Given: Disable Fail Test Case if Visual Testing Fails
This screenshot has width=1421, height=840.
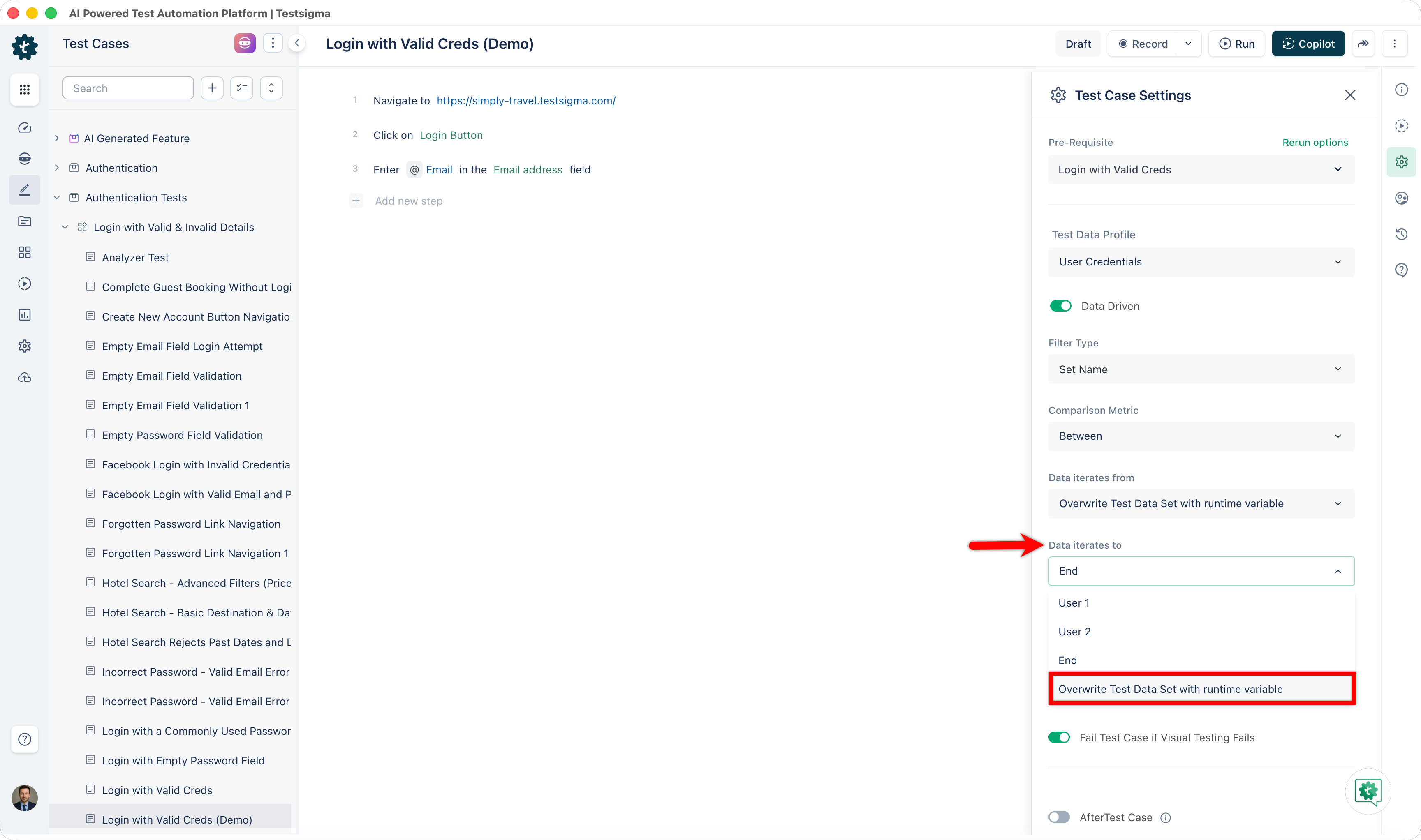Looking at the screenshot, I should [1059, 738].
